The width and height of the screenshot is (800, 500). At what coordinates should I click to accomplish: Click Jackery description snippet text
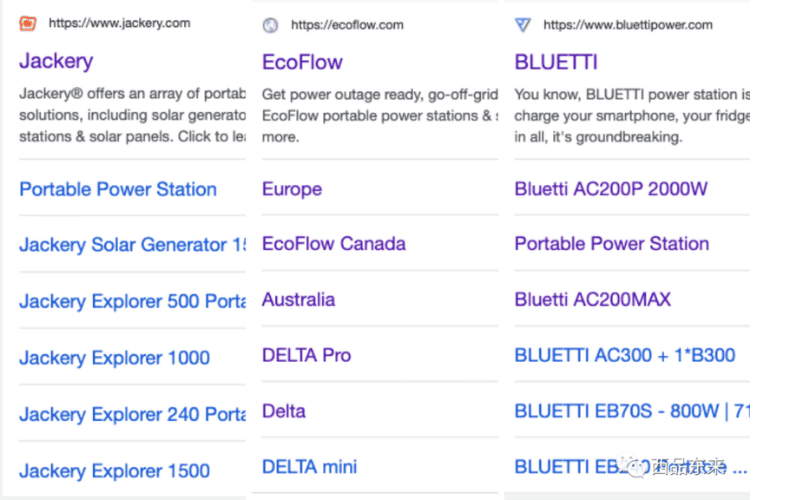tap(133, 115)
